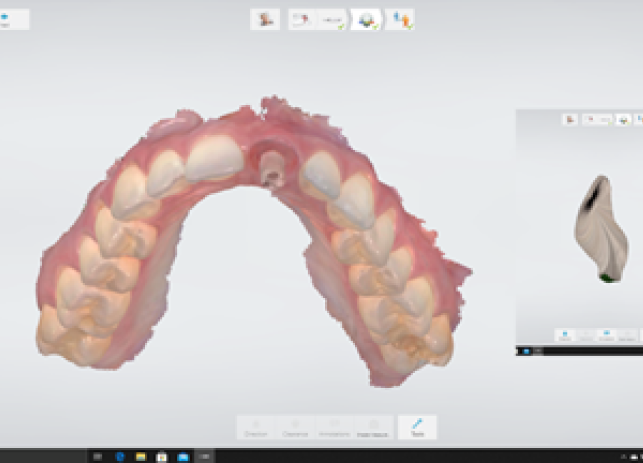Open the Windows Start menu
The width and height of the screenshot is (643, 463).
(x=97, y=456)
